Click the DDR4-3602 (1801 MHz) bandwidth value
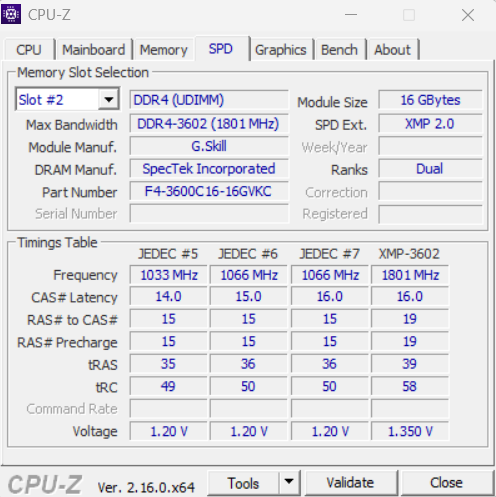This screenshot has height=497, width=496. click(x=209, y=124)
